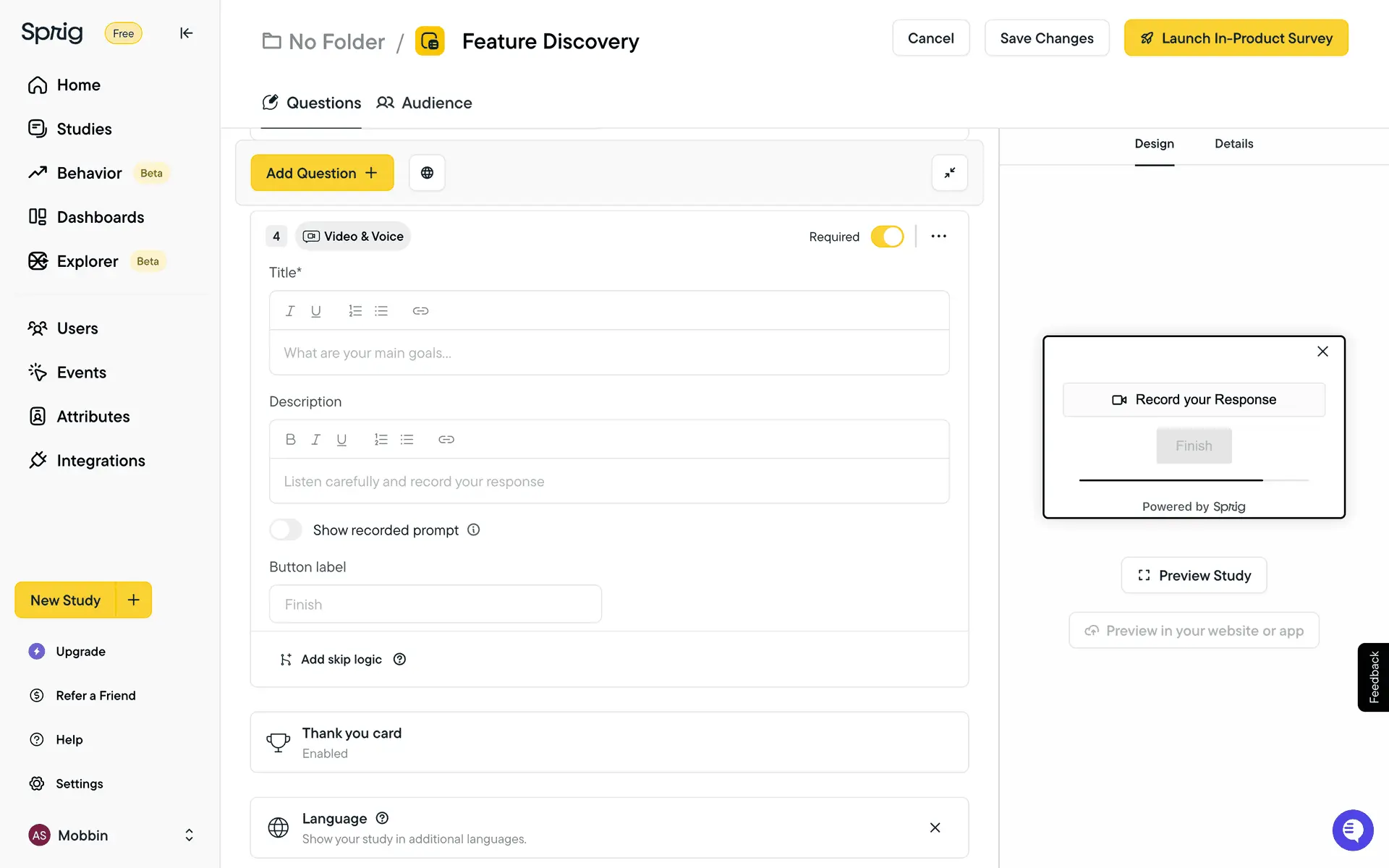
Task: Click help icon beside Add skip logic
Action: click(x=399, y=659)
